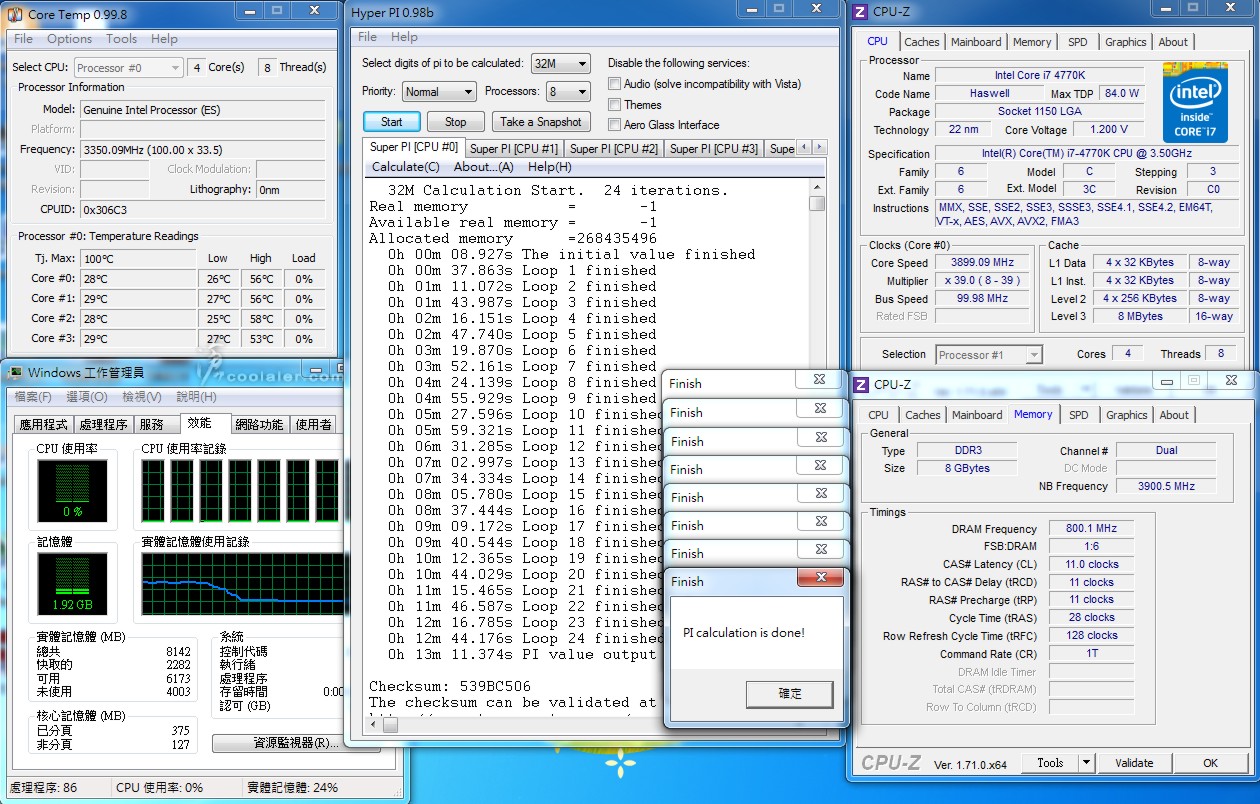The width and height of the screenshot is (1260, 804).
Task: Open Core Temp File menu
Action: pyautogui.click(x=23, y=39)
